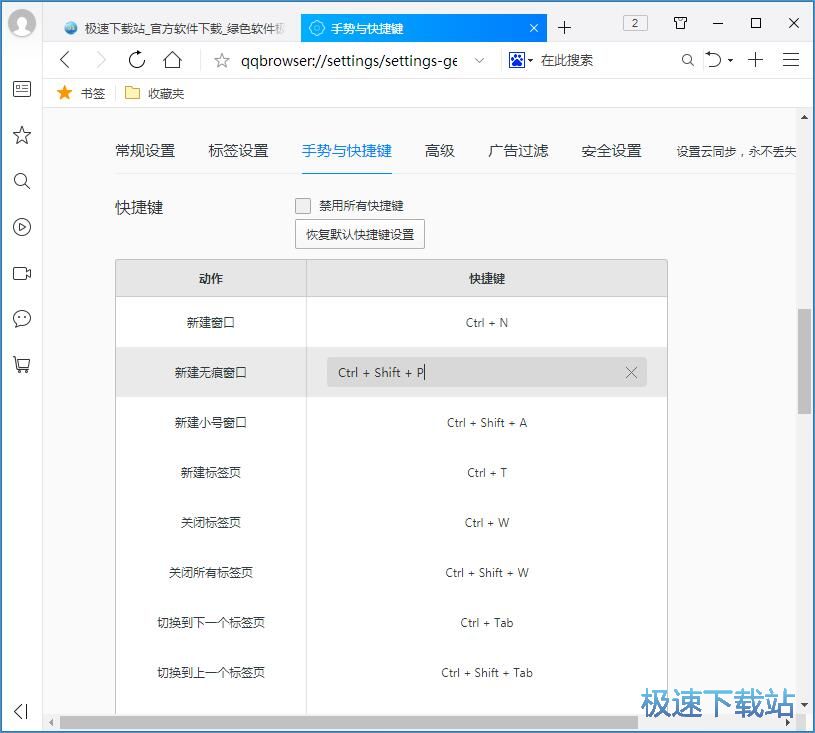This screenshot has width=815, height=733.
Task: Open the hamburger main menu
Action: (x=791, y=60)
